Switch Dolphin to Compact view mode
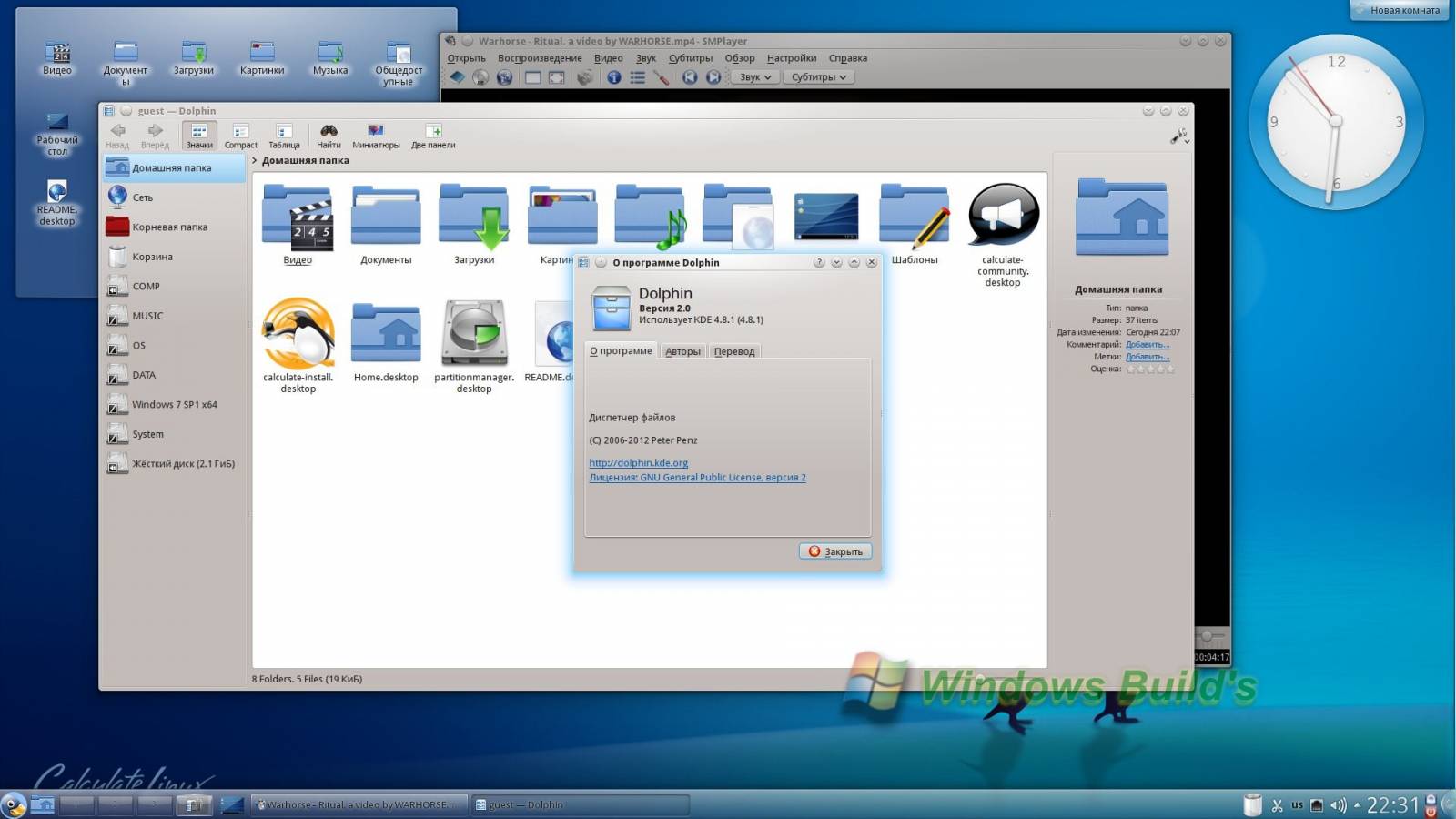1456x819 pixels. 240,136
